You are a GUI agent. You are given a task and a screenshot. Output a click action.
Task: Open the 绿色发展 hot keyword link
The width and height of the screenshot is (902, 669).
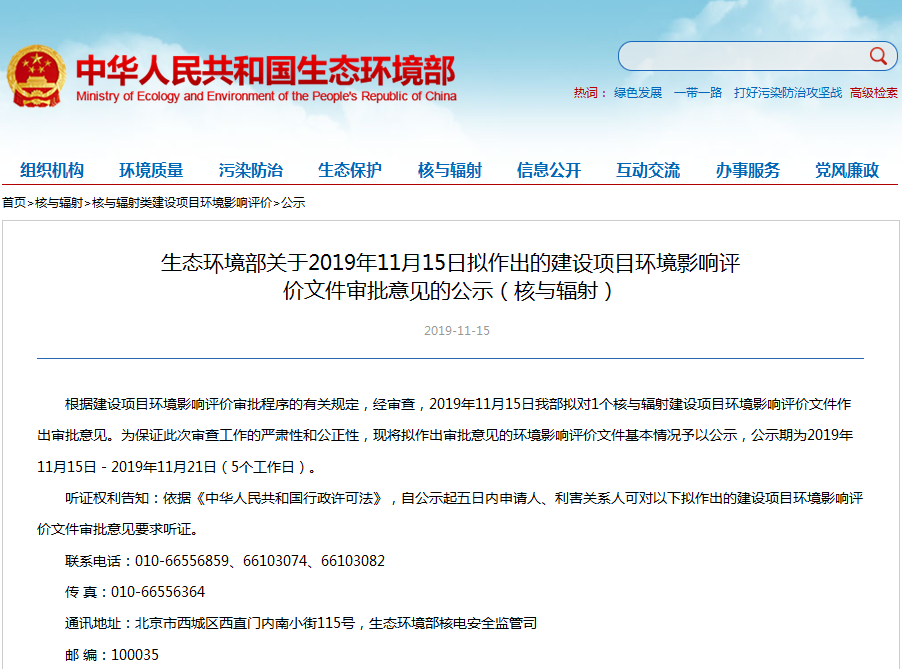637,93
